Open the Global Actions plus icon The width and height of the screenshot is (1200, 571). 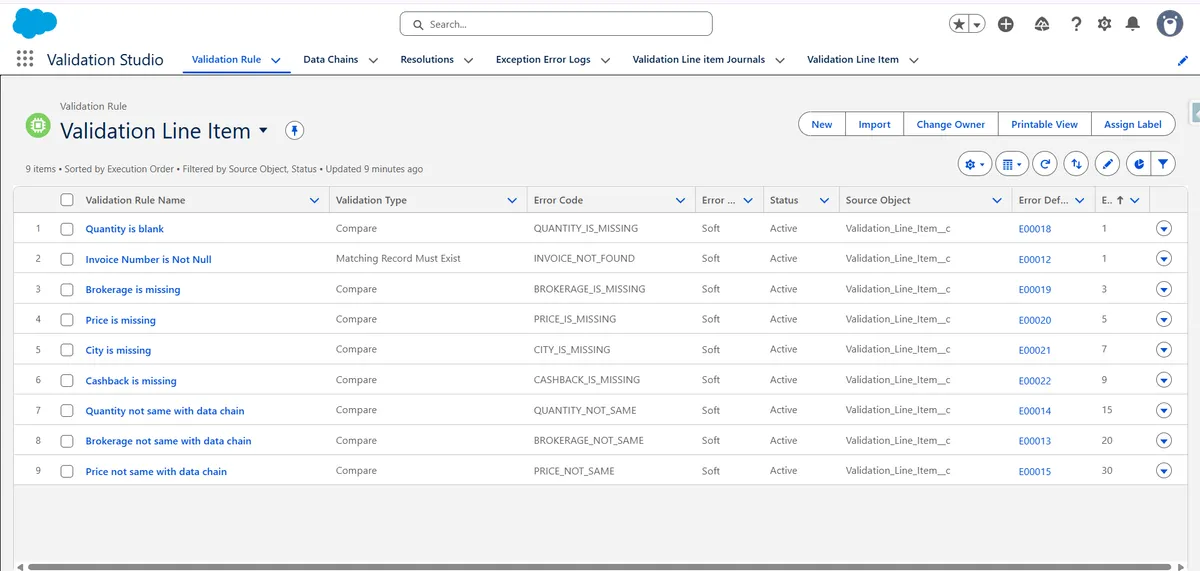1006,24
